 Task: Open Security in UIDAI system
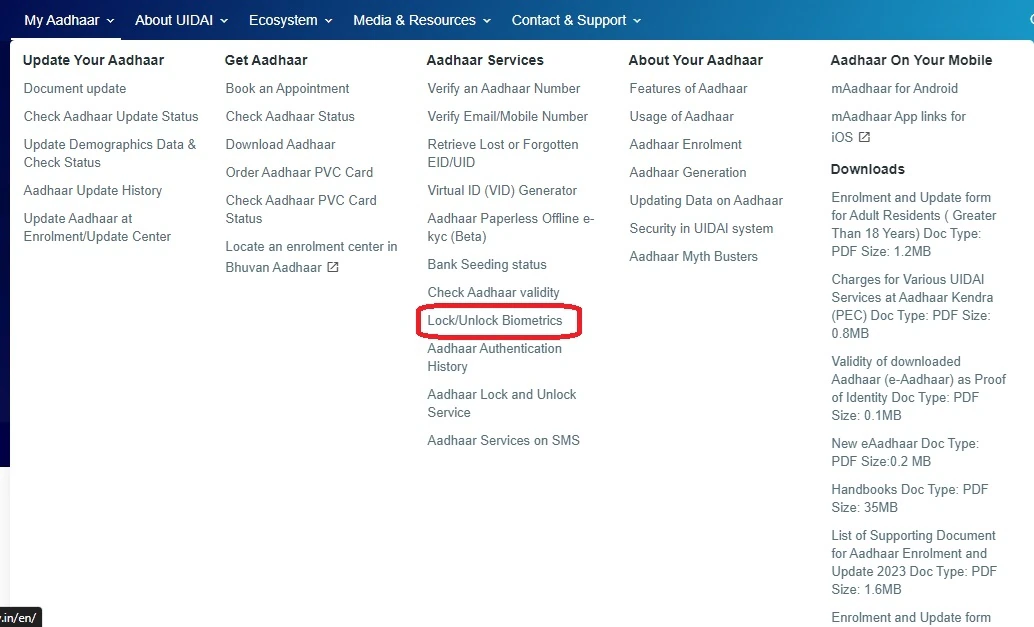(701, 229)
